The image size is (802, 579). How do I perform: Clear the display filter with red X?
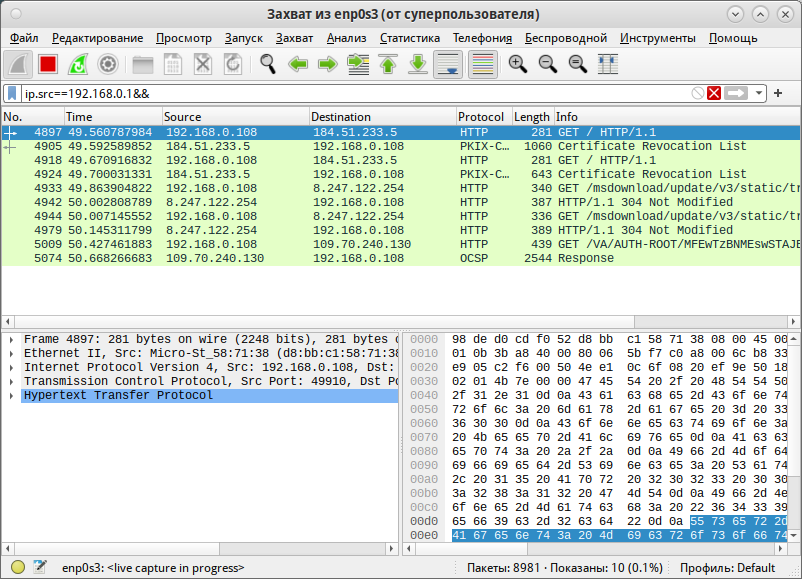pos(714,93)
